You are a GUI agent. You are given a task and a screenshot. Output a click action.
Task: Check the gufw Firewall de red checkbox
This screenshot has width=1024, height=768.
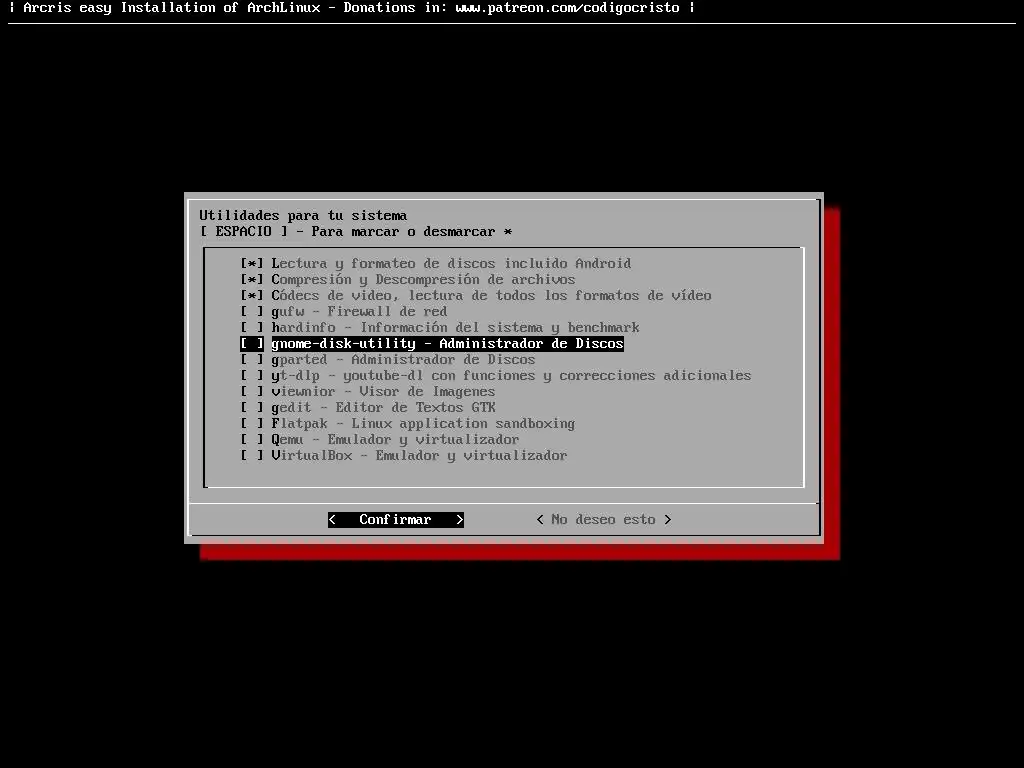252,312
